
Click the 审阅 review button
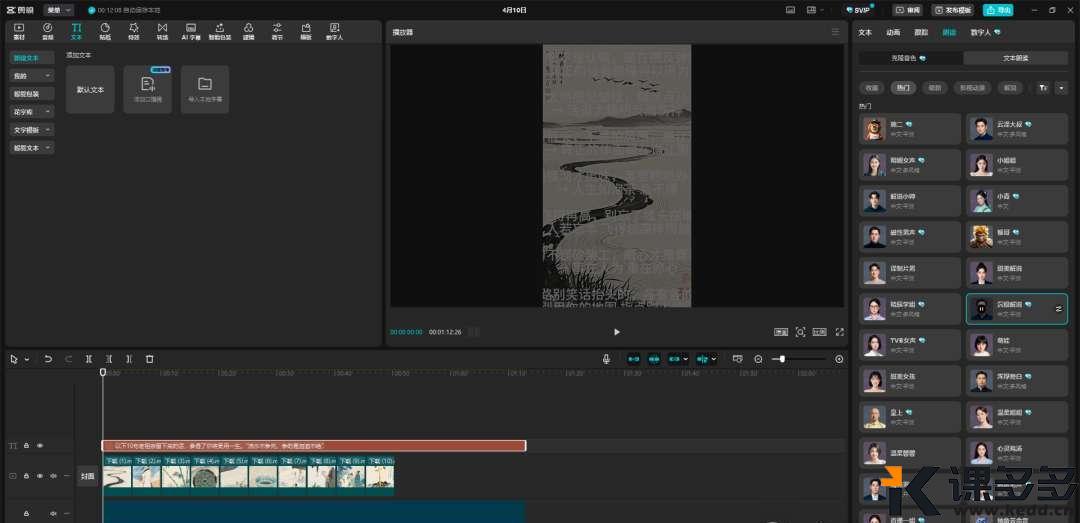(908, 10)
